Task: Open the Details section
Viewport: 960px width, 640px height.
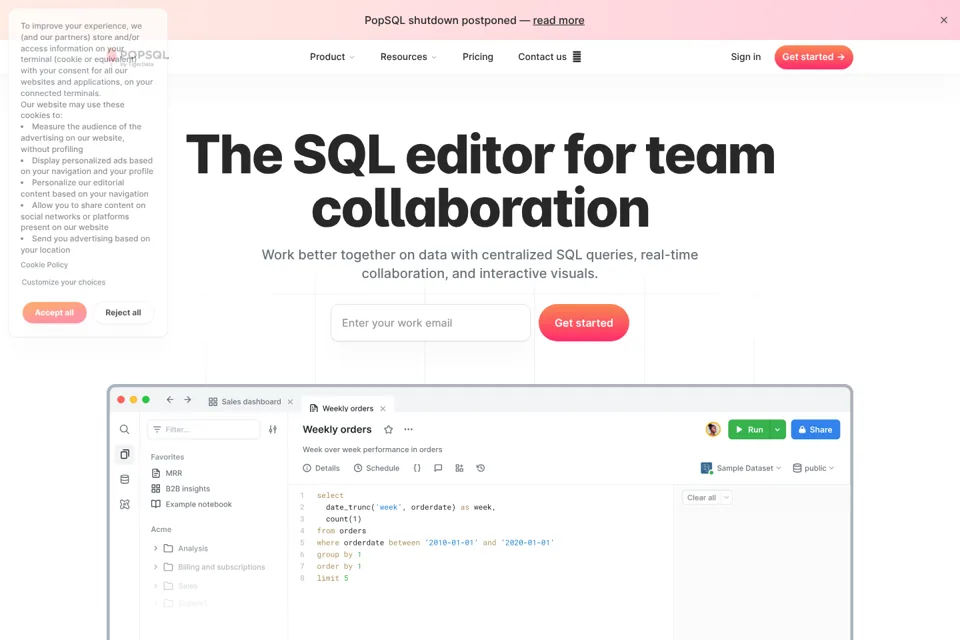Action: [x=321, y=468]
